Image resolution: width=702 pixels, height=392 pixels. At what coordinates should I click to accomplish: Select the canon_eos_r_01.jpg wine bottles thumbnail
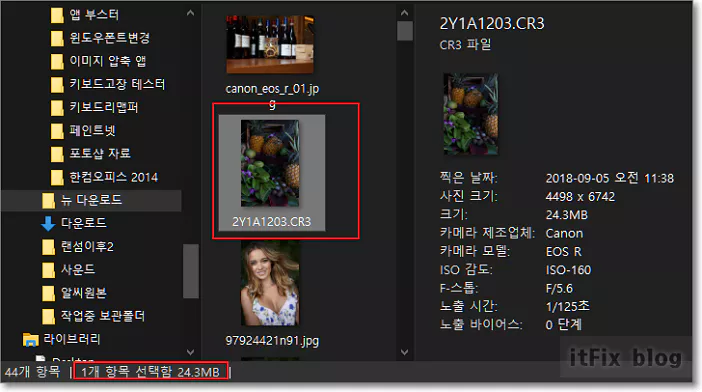270,44
